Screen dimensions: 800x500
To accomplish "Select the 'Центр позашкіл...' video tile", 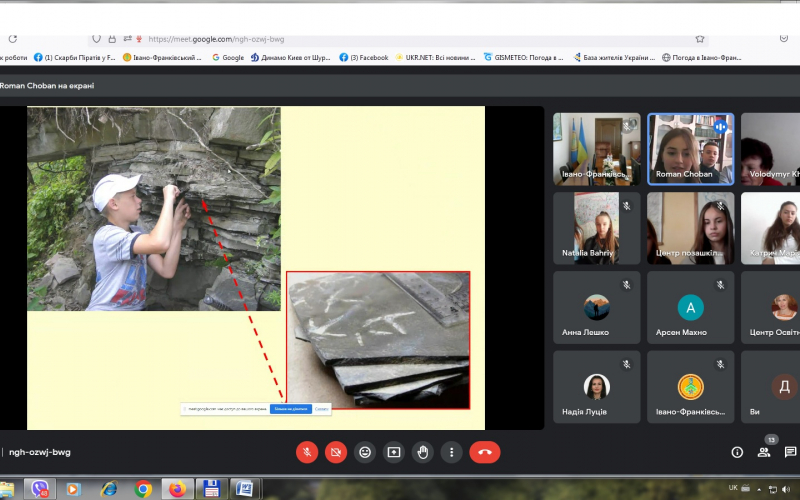I will (691, 228).
